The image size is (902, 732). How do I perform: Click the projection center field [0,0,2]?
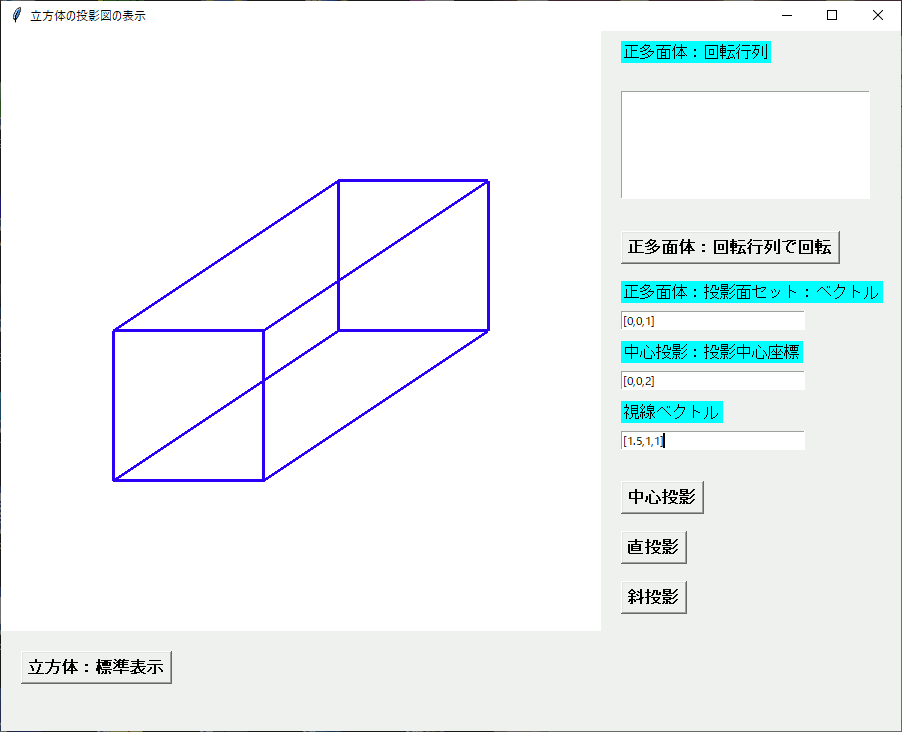(x=712, y=380)
